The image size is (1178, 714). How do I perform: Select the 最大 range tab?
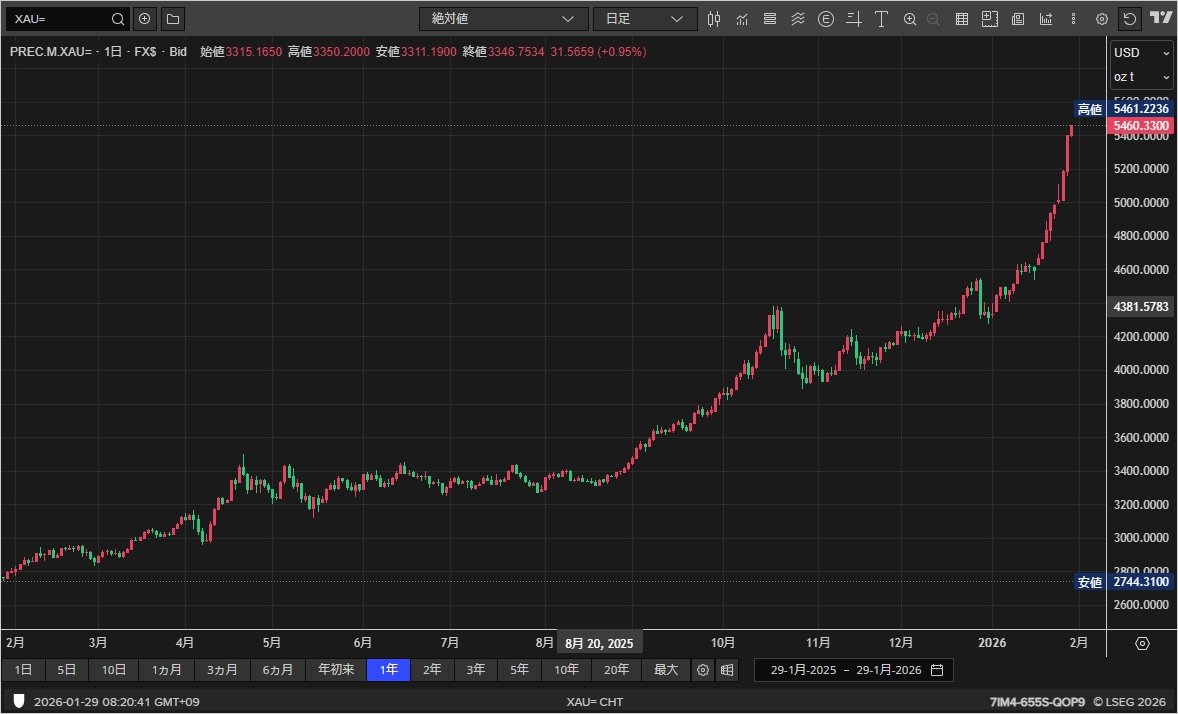664,670
